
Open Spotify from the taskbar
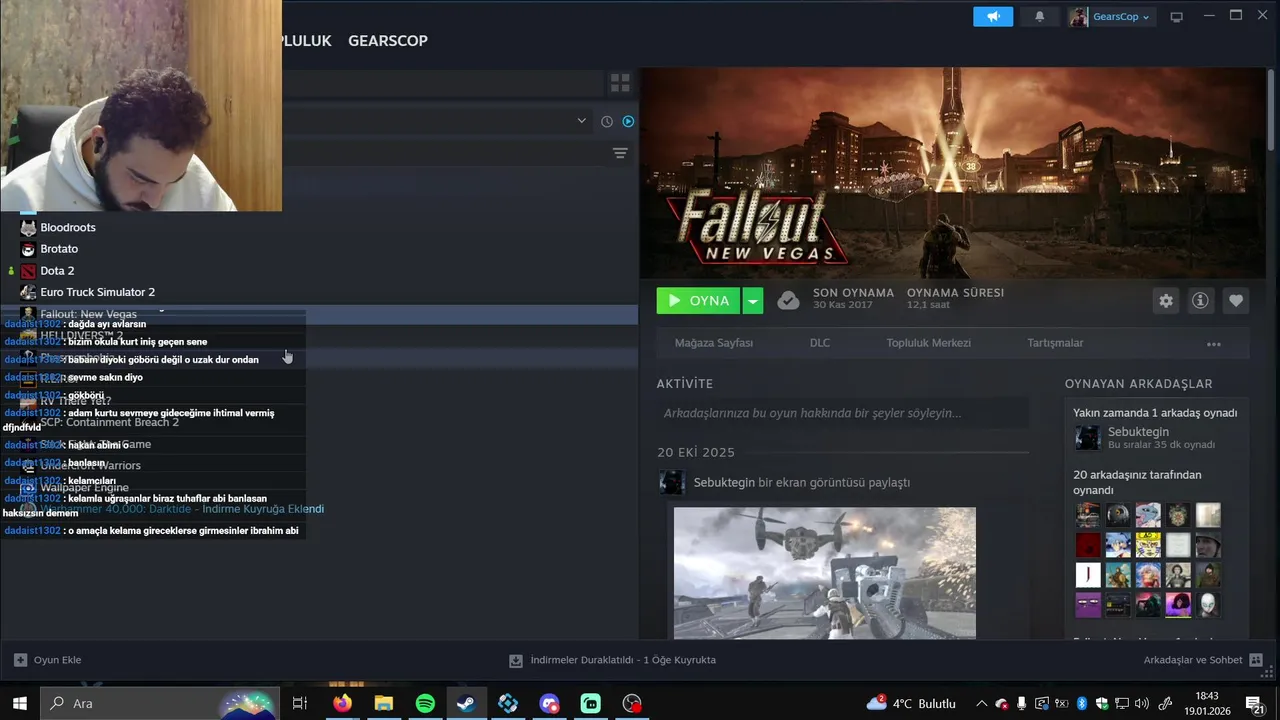[x=425, y=703]
